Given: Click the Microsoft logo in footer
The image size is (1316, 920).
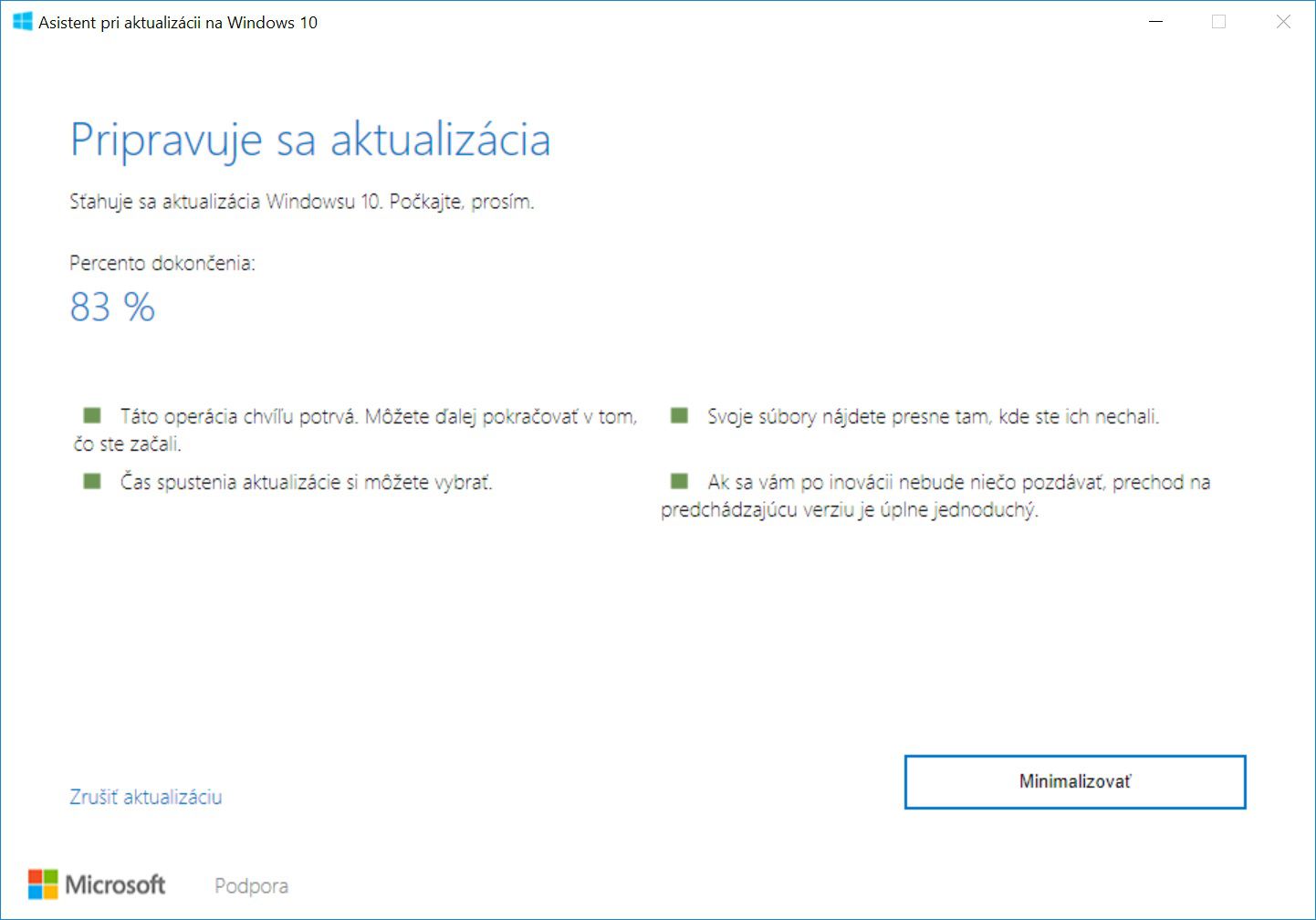Looking at the screenshot, I should (x=97, y=884).
